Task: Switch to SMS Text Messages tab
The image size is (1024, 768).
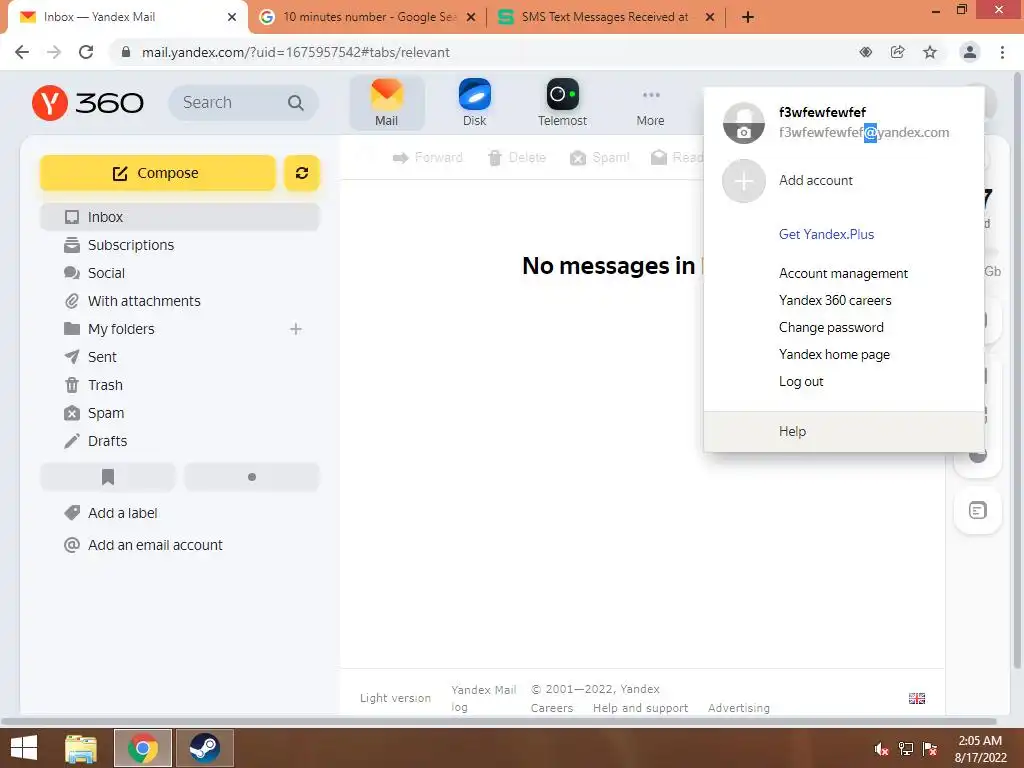Action: (x=605, y=17)
